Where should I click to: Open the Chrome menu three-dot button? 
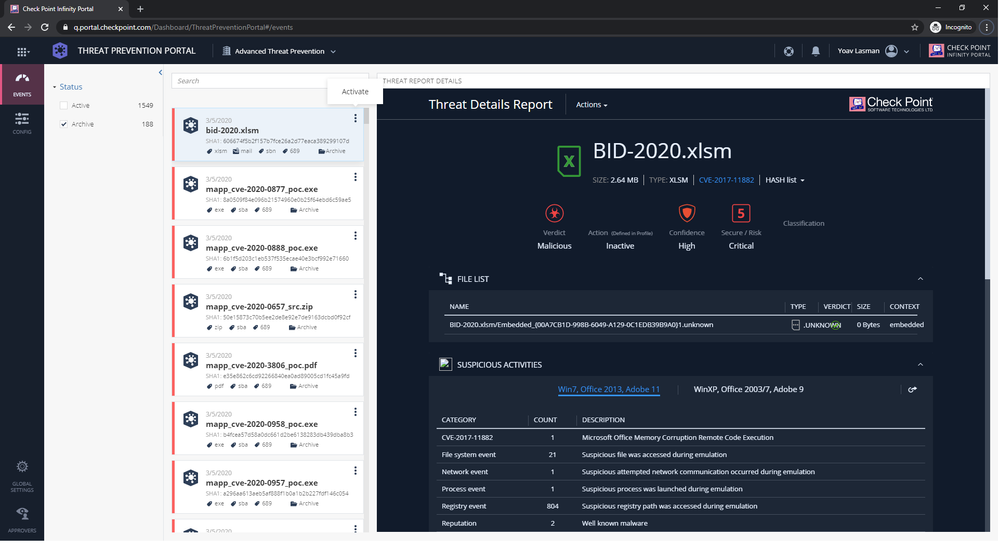click(987, 27)
